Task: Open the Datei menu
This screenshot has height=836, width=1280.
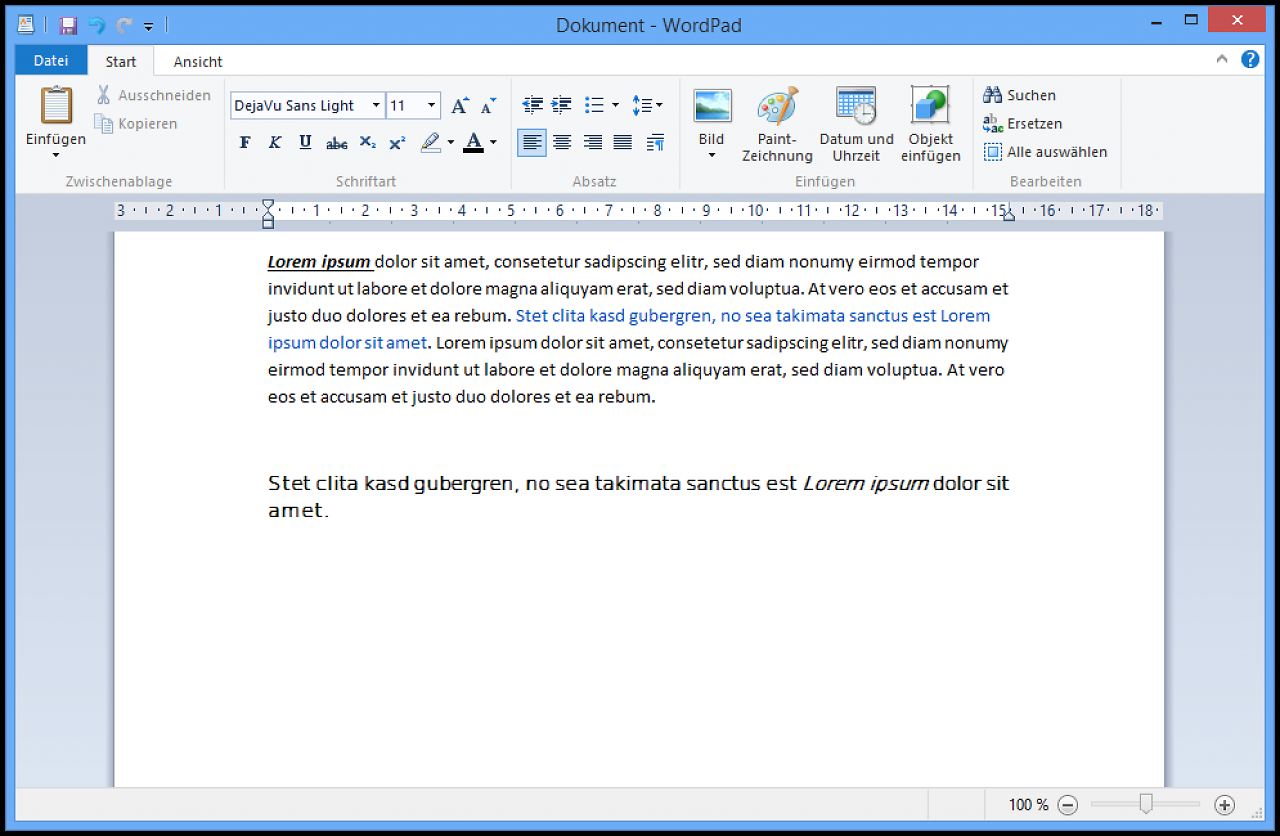Action: 51,61
